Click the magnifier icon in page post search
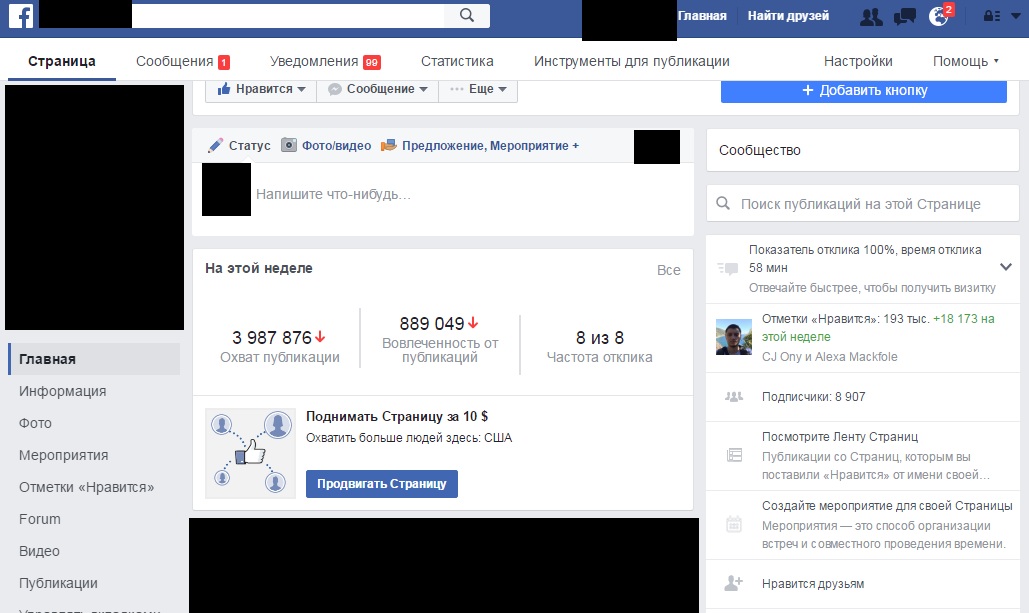 (723, 203)
